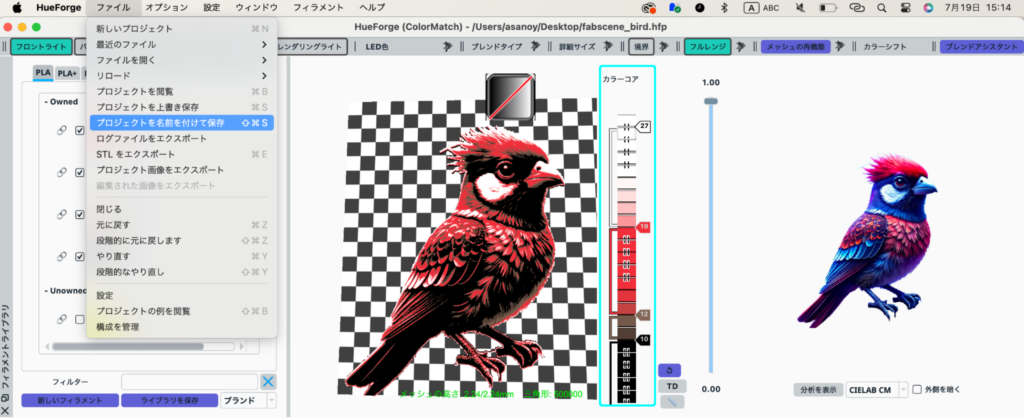
Task: Open Control Center from the menu bar
Action: tap(904, 8)
